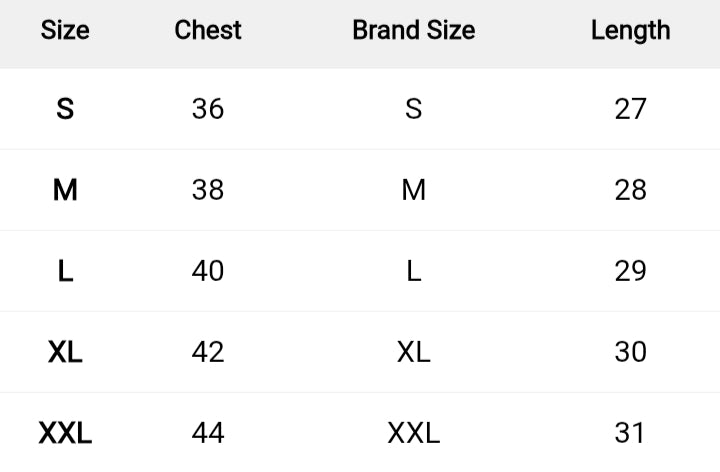Click chest value 38
The height and width of the screenshot is (472, 720).
click(x=208, y=189)
